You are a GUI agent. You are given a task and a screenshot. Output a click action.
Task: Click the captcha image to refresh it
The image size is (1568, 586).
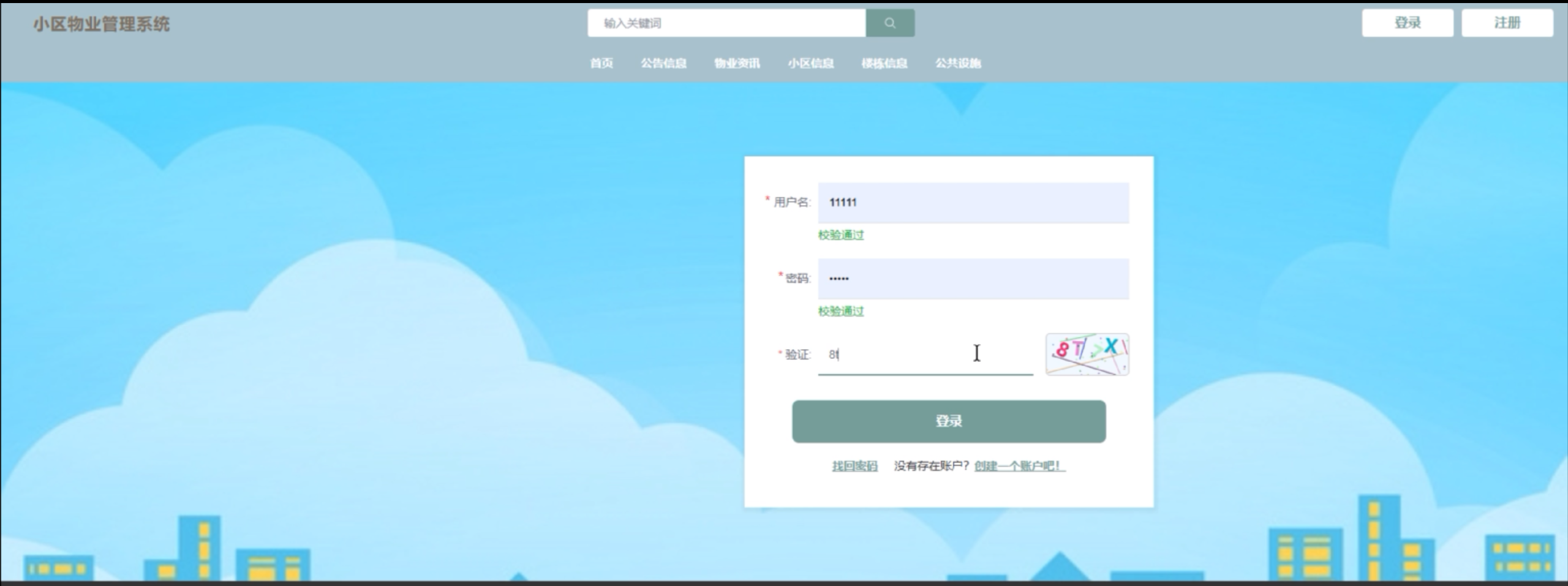(x=1086, y=355)
